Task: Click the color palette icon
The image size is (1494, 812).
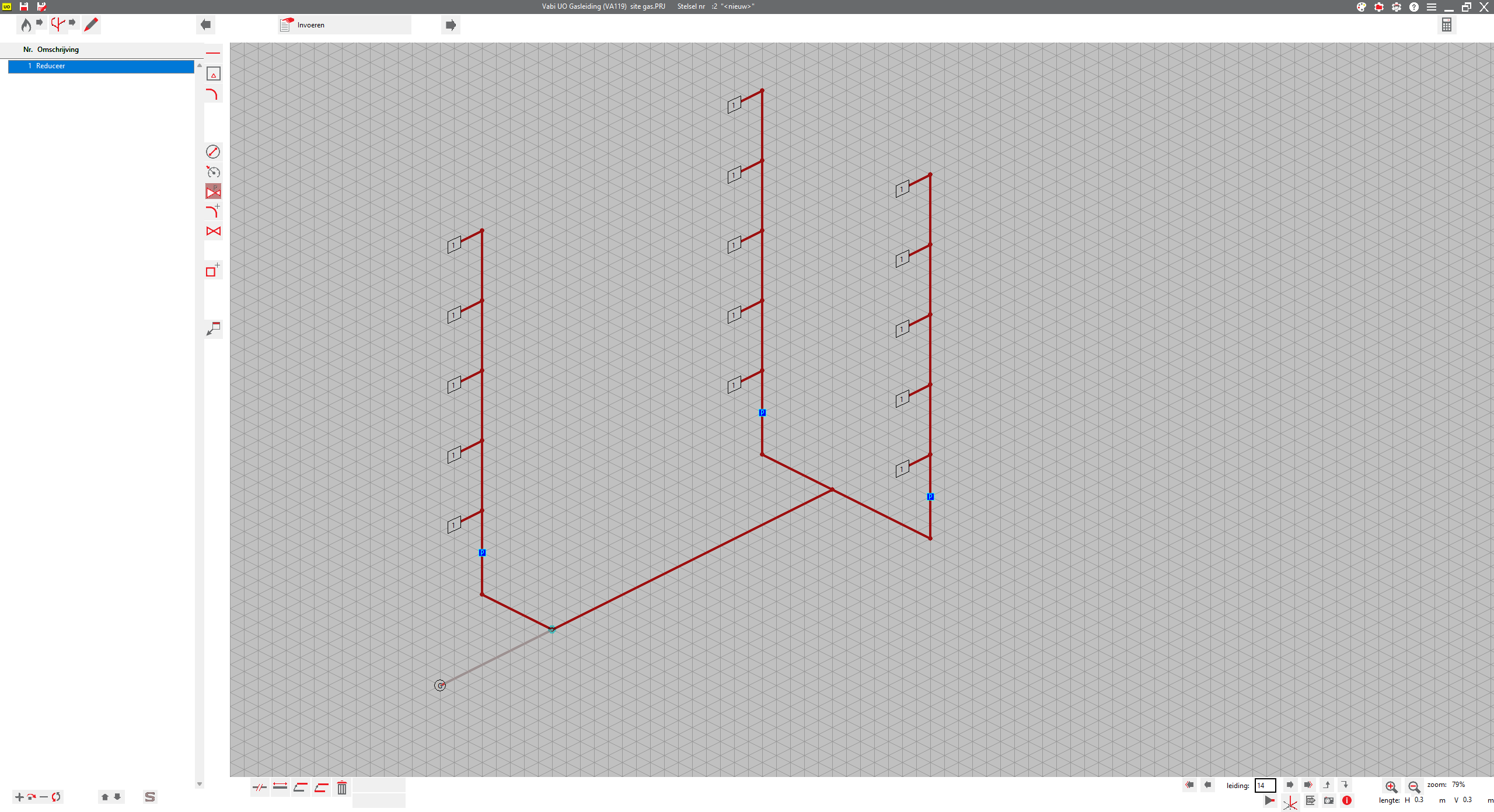Action: click(1361, 7)
